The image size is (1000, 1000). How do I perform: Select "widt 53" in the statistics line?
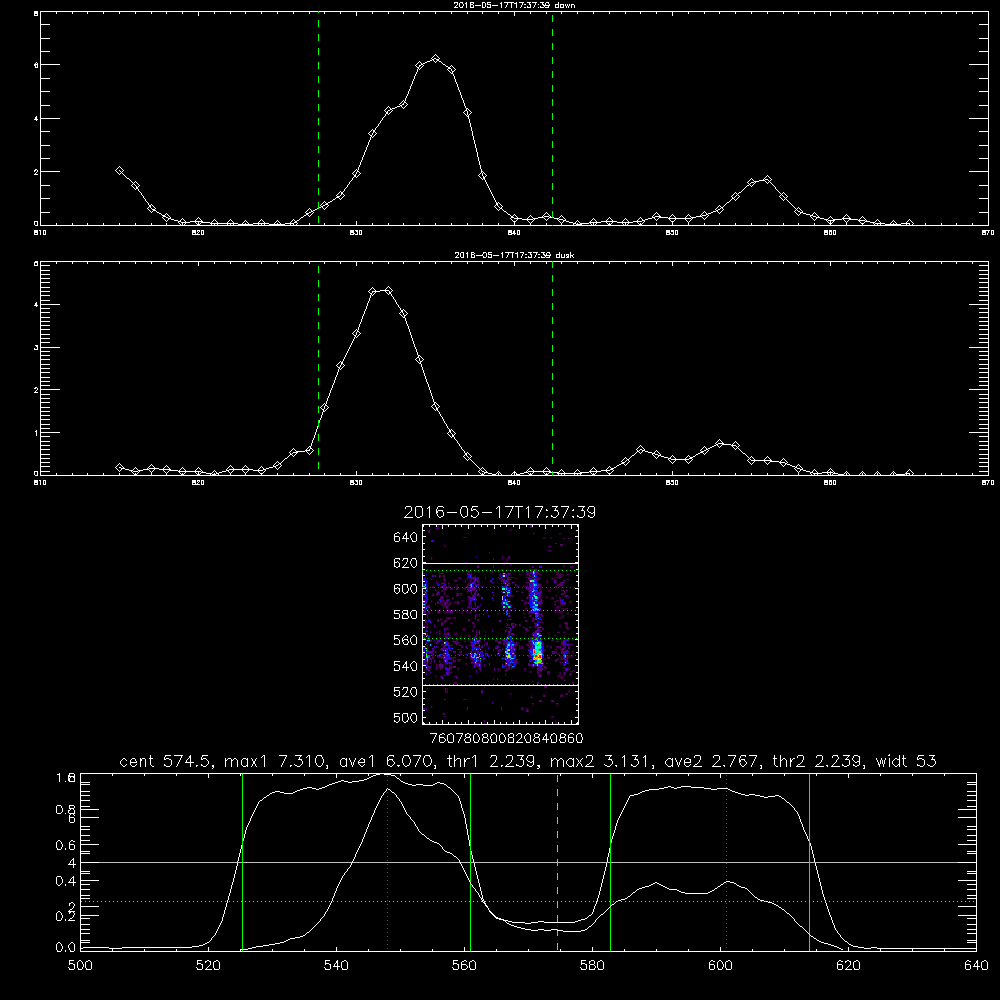(x=906, y=761)
